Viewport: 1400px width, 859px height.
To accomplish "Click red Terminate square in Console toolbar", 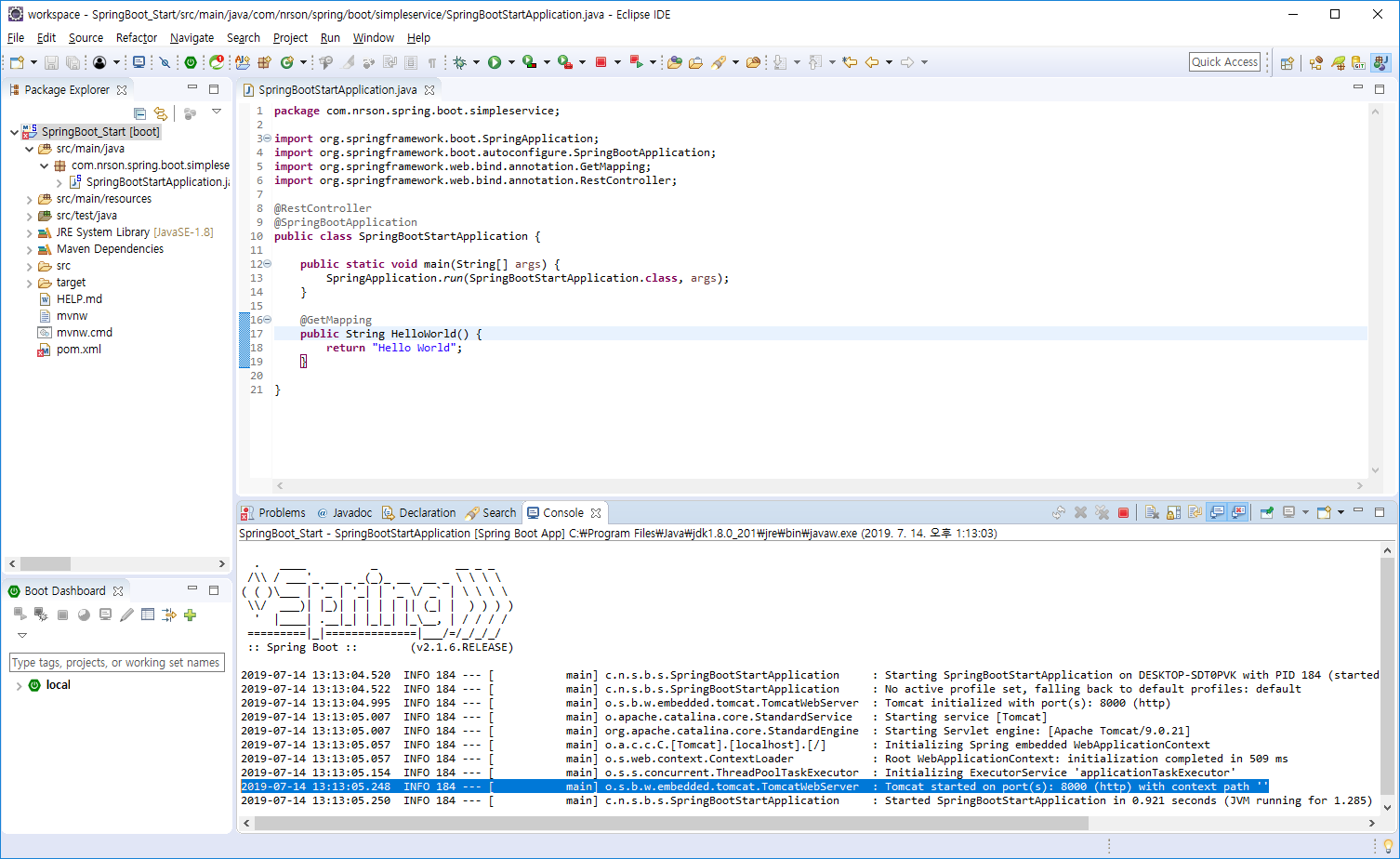I will pos(1123,512).
